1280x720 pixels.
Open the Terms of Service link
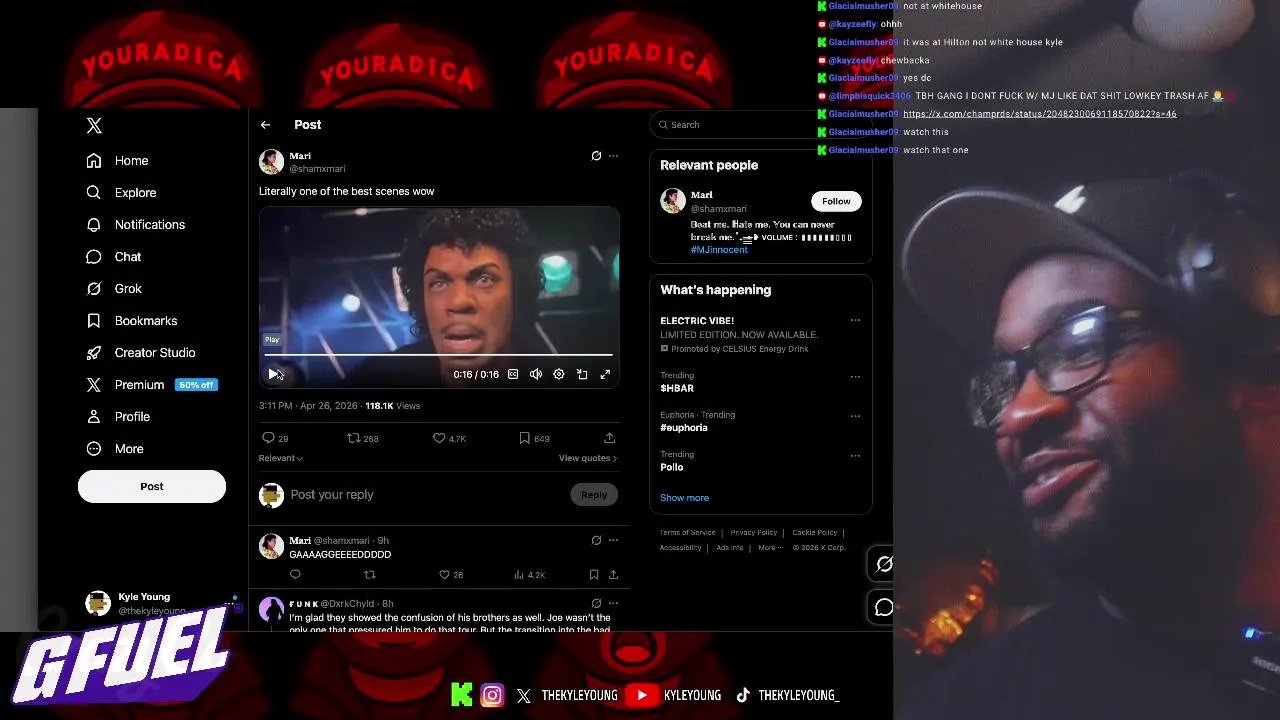(688, 532)
